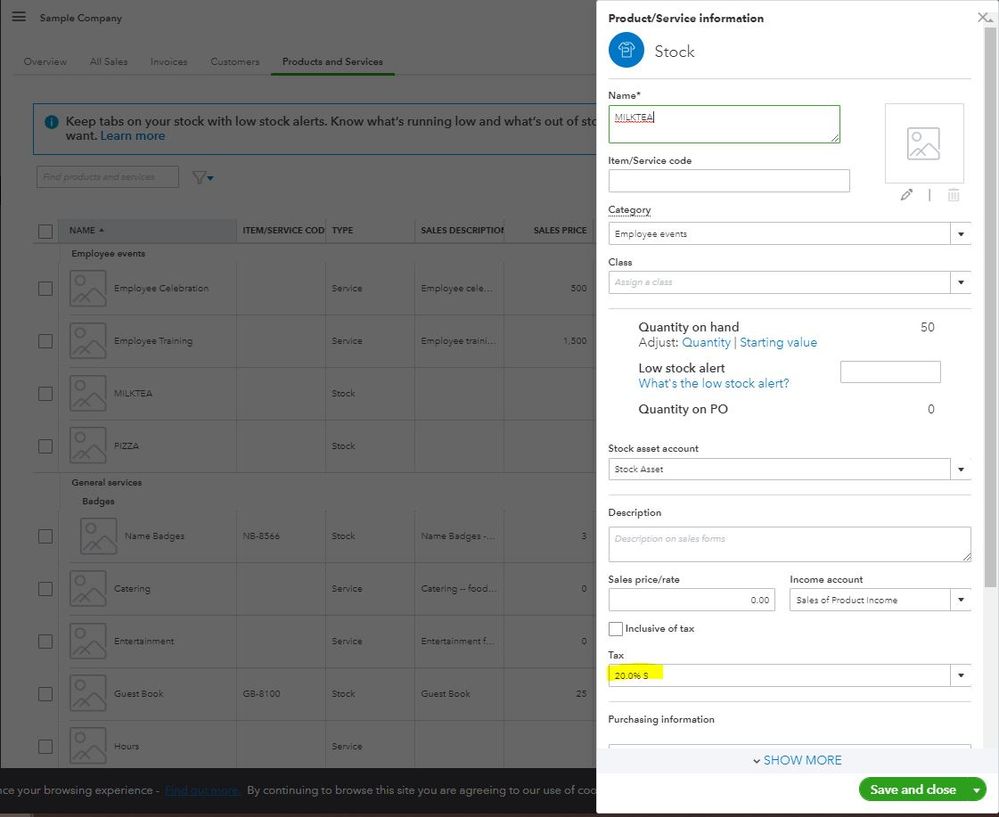Click Find products and services search box
Screen dimensions: 999x817
(x=108, y=177)
